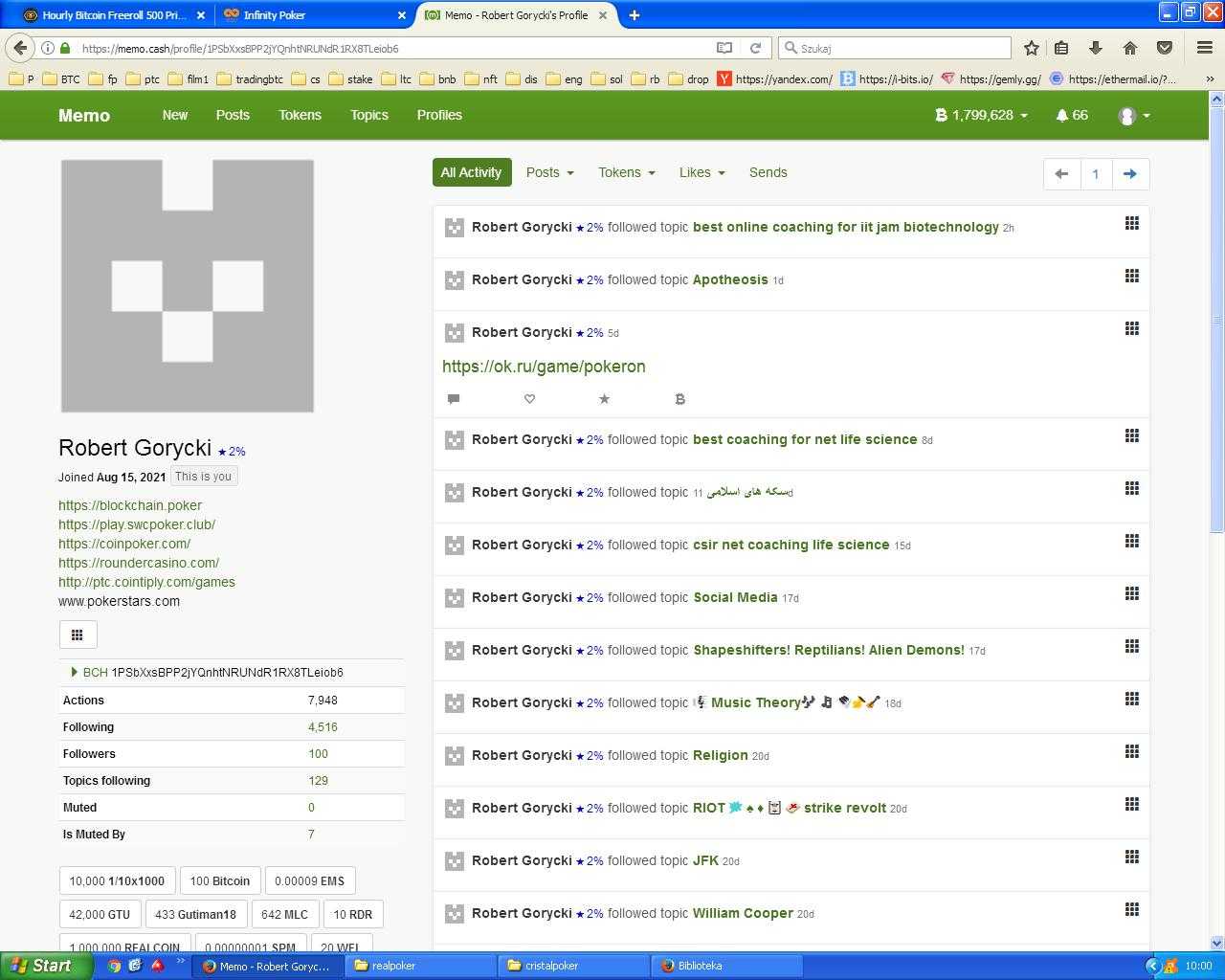Open the browser hamburger menu
This screenshot has height=980, width=1225.
point(1205,48)
